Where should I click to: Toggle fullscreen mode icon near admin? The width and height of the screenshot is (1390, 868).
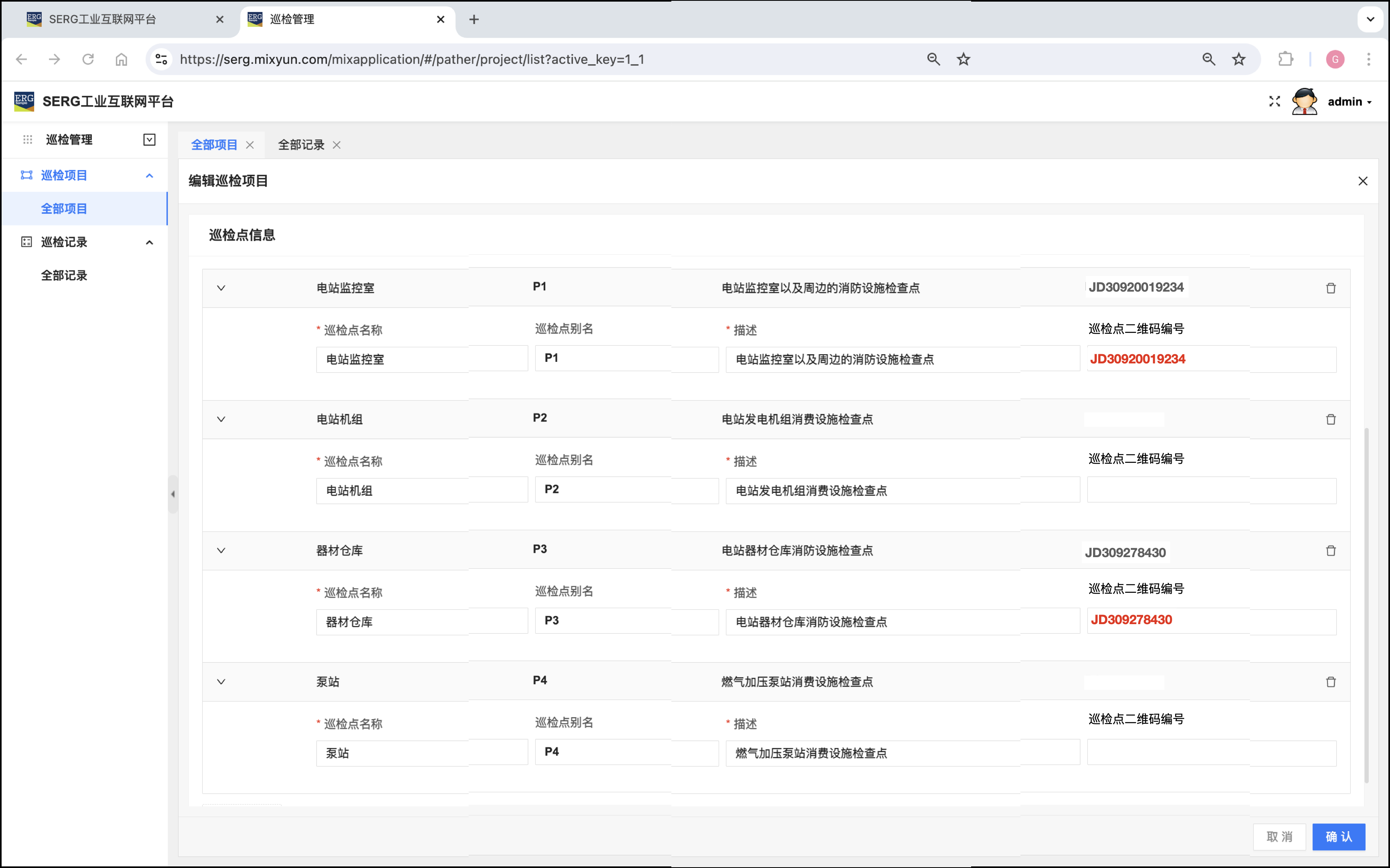point(1274,101)
